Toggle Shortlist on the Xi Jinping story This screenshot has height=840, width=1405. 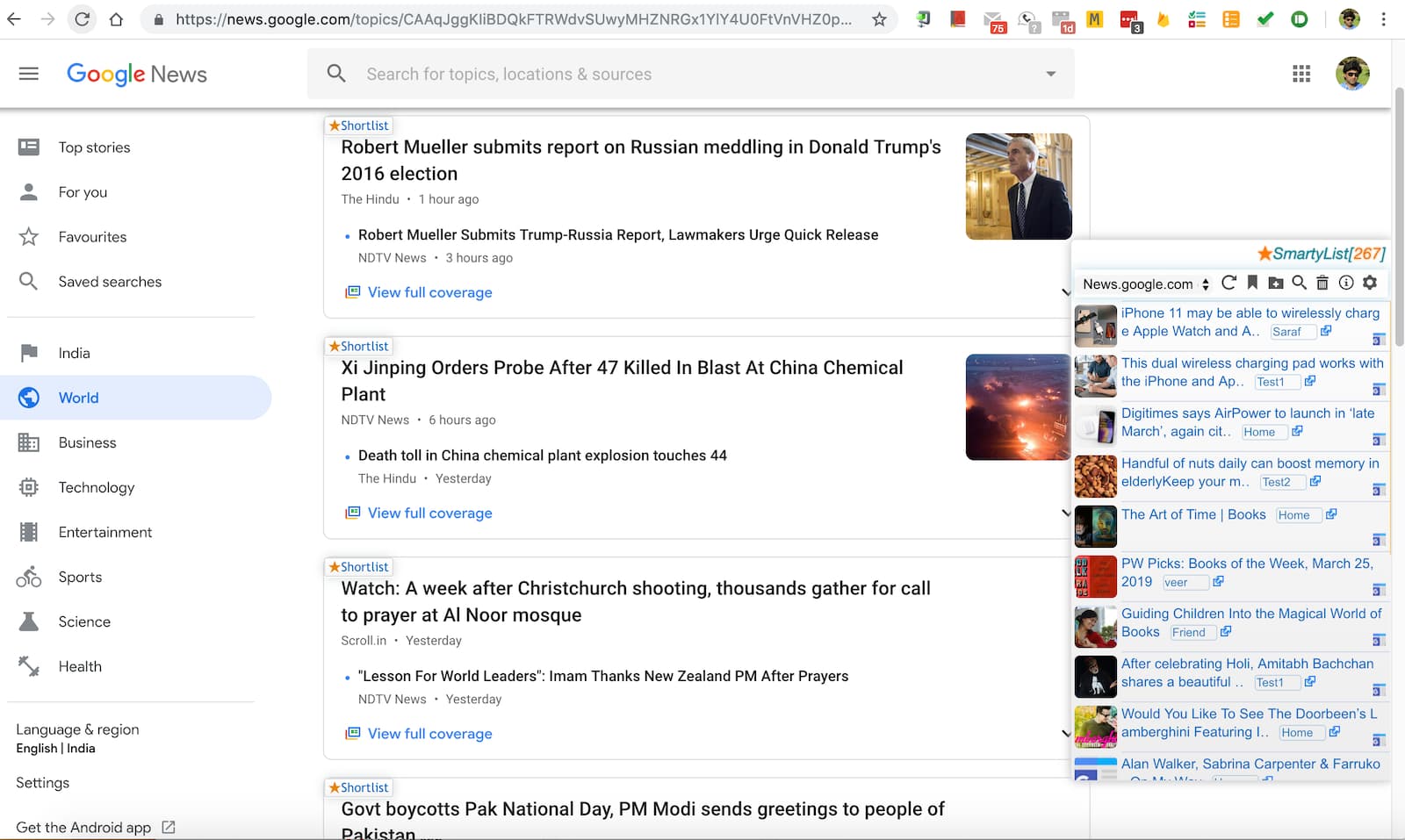(358, 346)
